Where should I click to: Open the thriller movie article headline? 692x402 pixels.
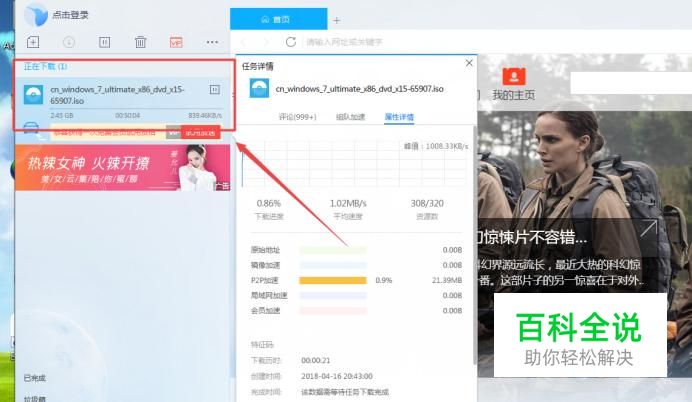[532, 237]
